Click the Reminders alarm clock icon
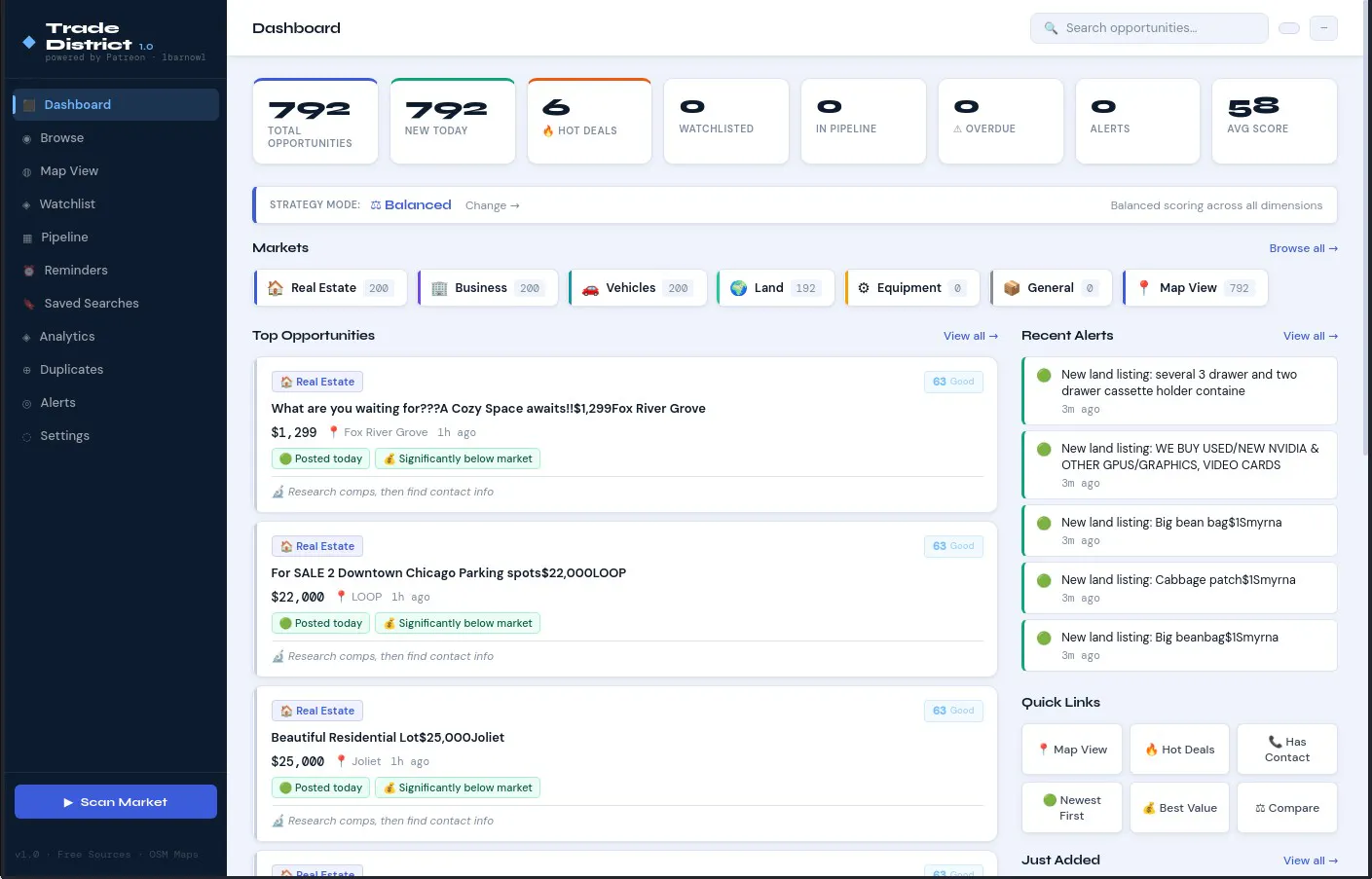This screenshot has height=879, width=1372. [29, 271]
